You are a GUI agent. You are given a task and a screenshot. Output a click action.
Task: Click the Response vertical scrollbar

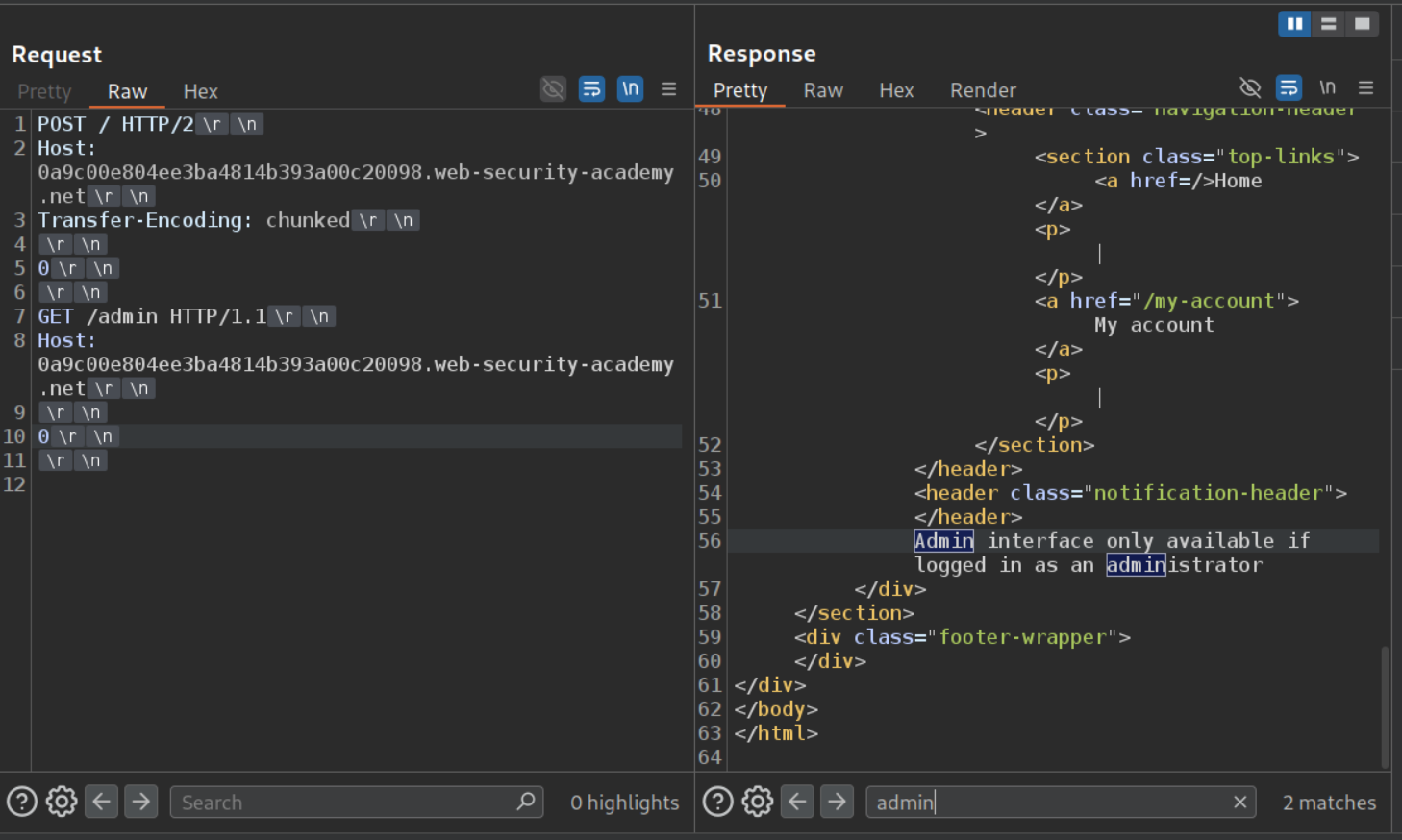click(x=1385, y=706)
